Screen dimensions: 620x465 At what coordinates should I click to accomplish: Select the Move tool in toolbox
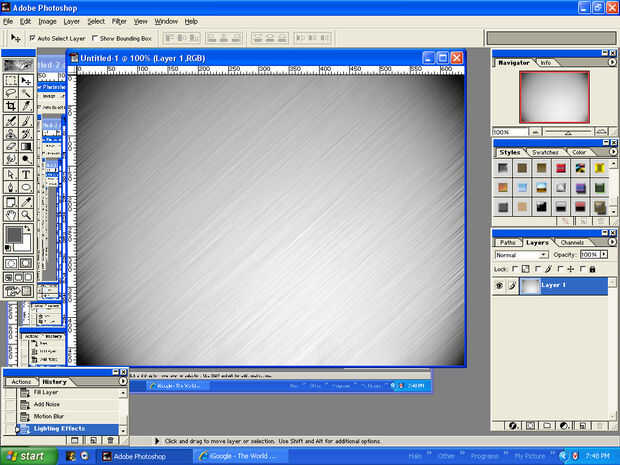coord(26,80)
